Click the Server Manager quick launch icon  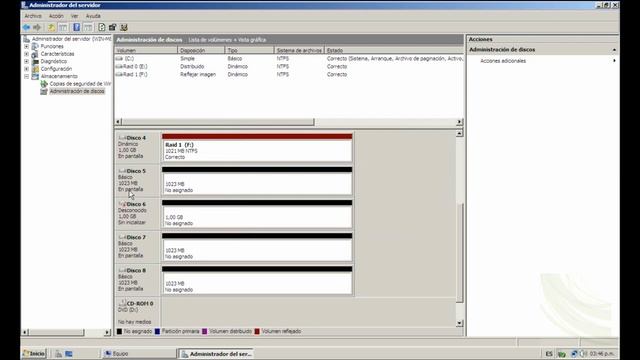point(58,354)
